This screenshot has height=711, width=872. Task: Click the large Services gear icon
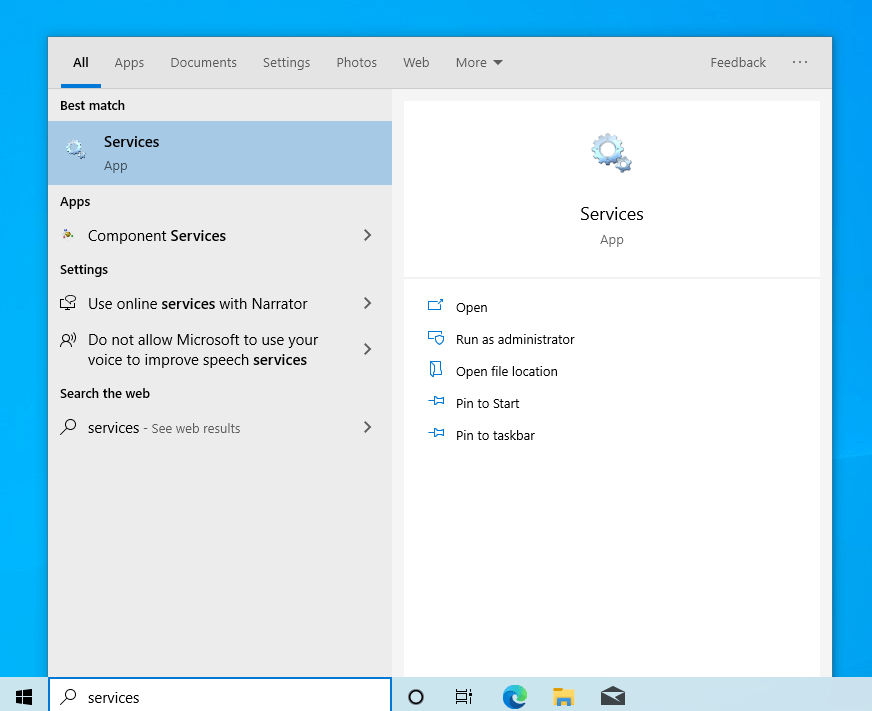tap(611, 153)
